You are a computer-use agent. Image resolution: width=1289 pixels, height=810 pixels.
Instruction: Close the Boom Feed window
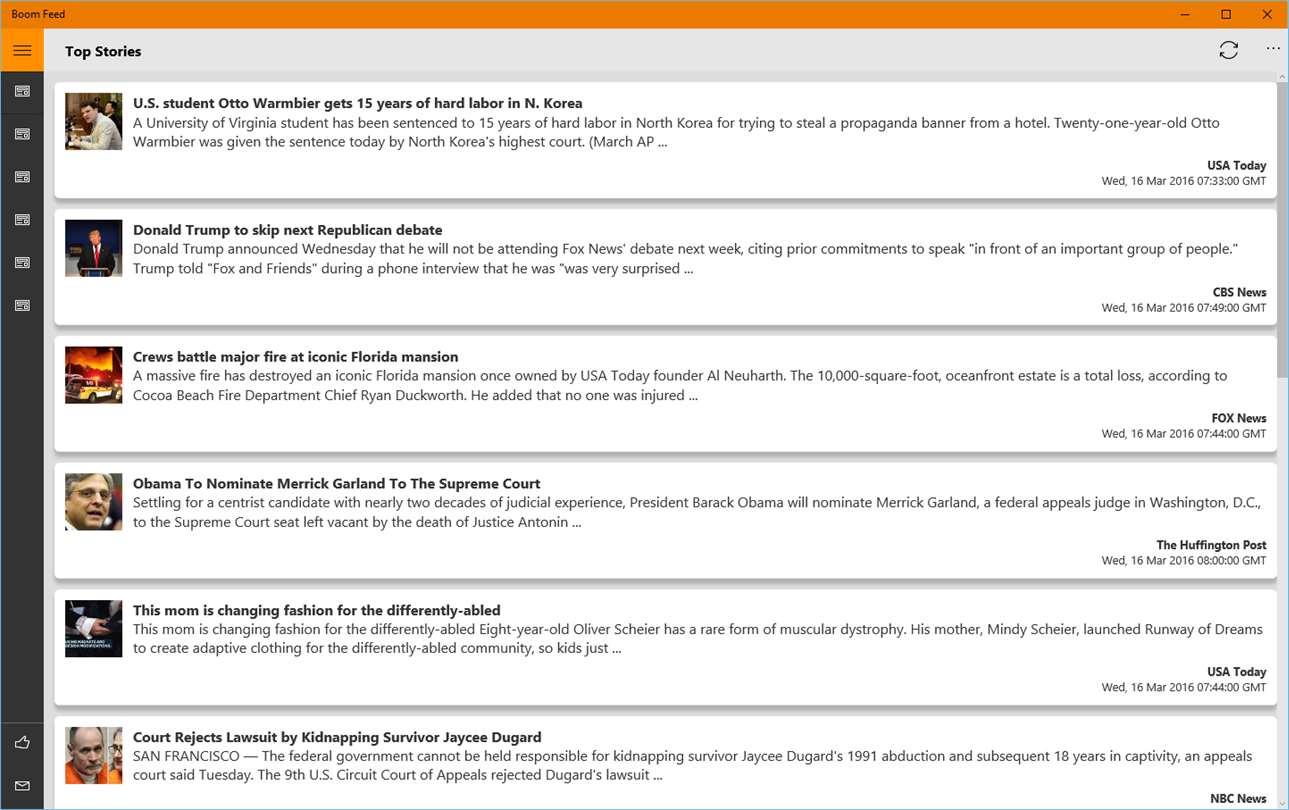click(x=1267, y=14)
